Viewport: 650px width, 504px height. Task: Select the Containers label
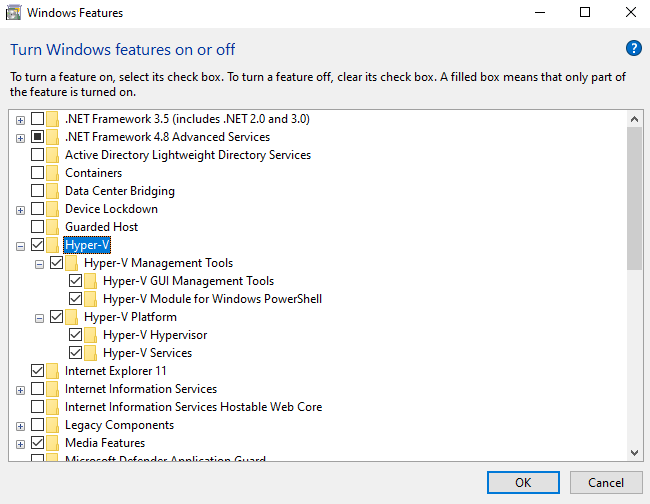[x=94, y=173]
